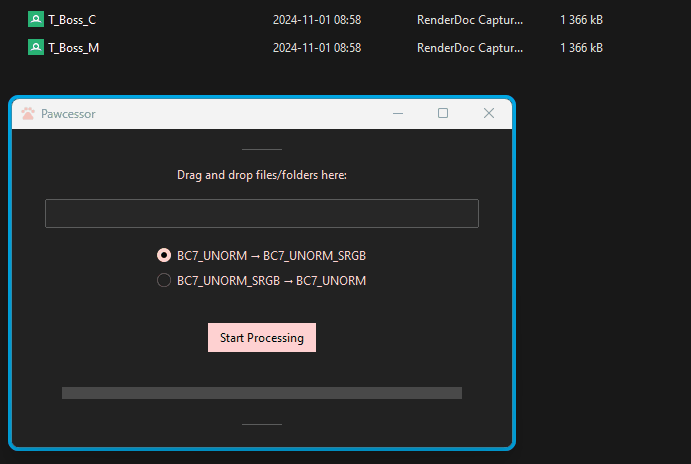The height and width of the screenshot is (464, 691).
Task: Select BC7_UNORM → BC7_UNORM_SRGB conversion option
Action: 164,255
